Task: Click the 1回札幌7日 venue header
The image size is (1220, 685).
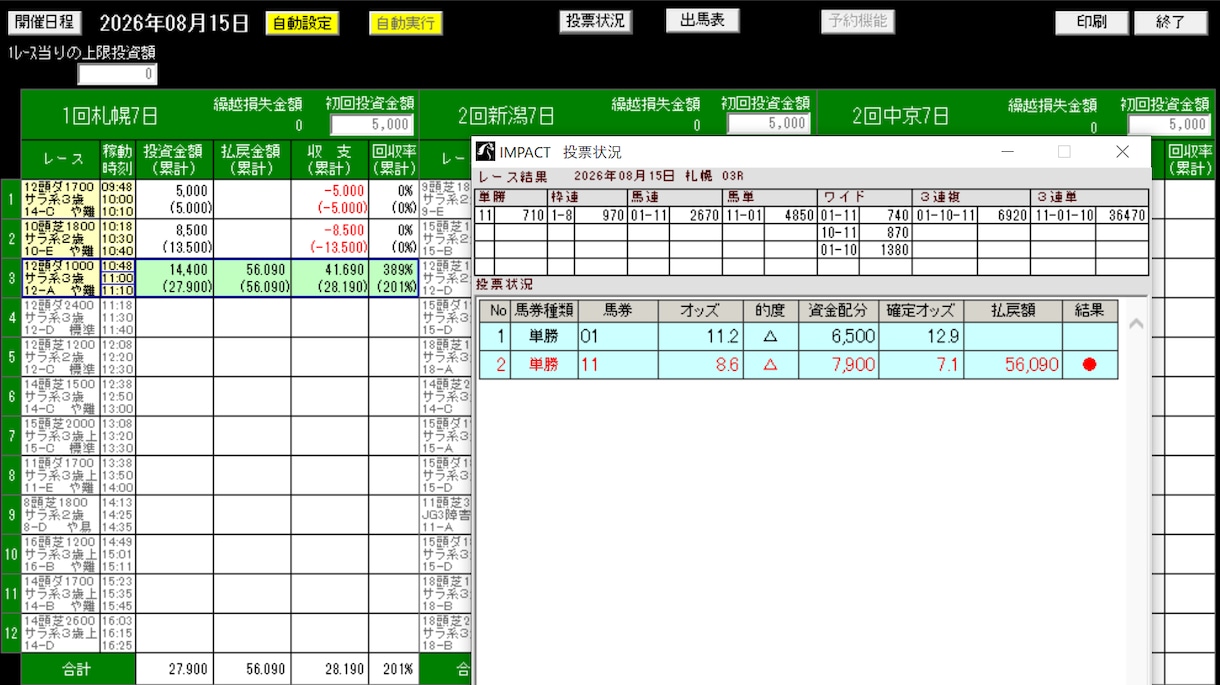Action: (110, 116)
